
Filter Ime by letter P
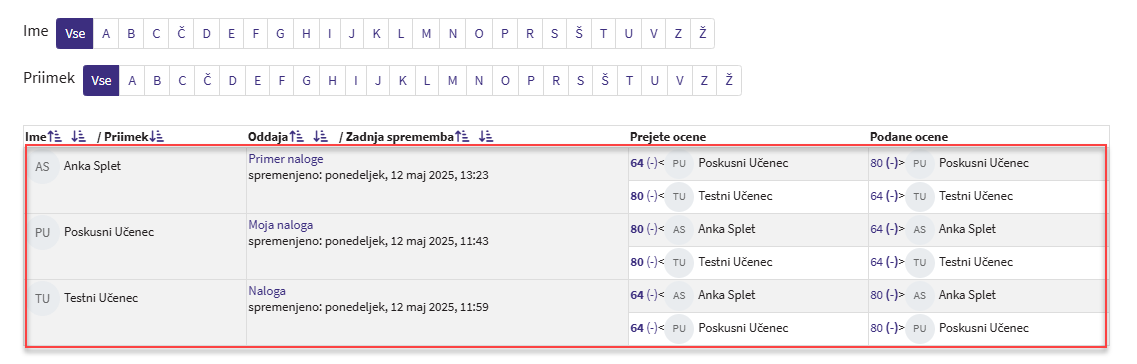[505, 33]
